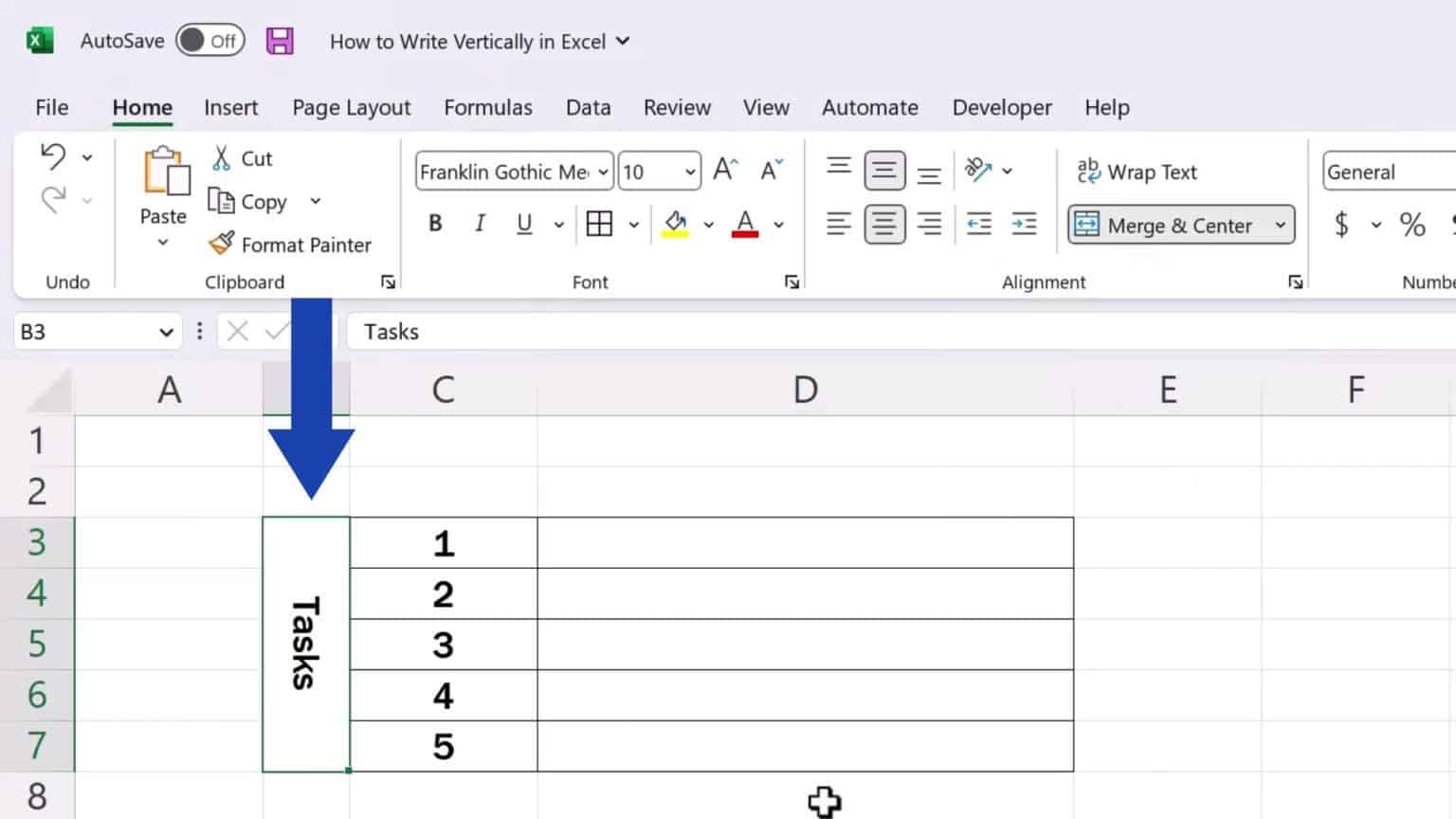Viewport: 1456px width, 819px height.
Task: Toggle AutoSave from Off to On
Action: pyautogui.click(x=209, y=41)
